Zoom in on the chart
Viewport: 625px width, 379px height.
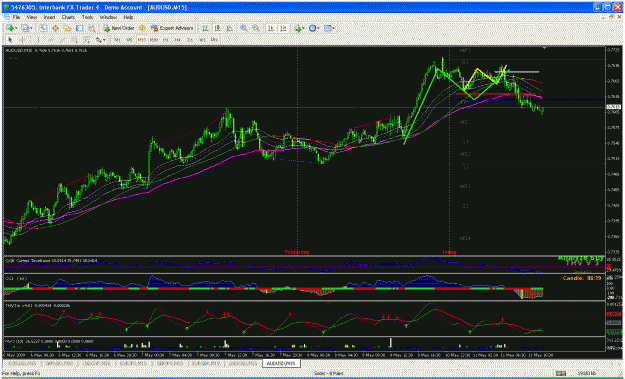pyautogui.click(x=243, y=28)
